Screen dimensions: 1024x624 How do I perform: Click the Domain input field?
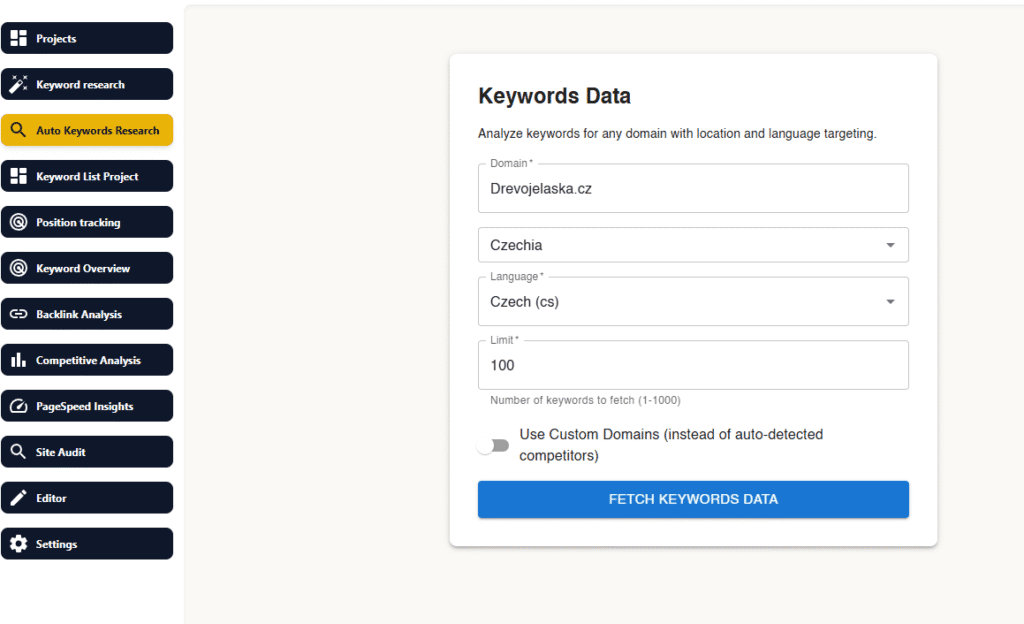693,189
